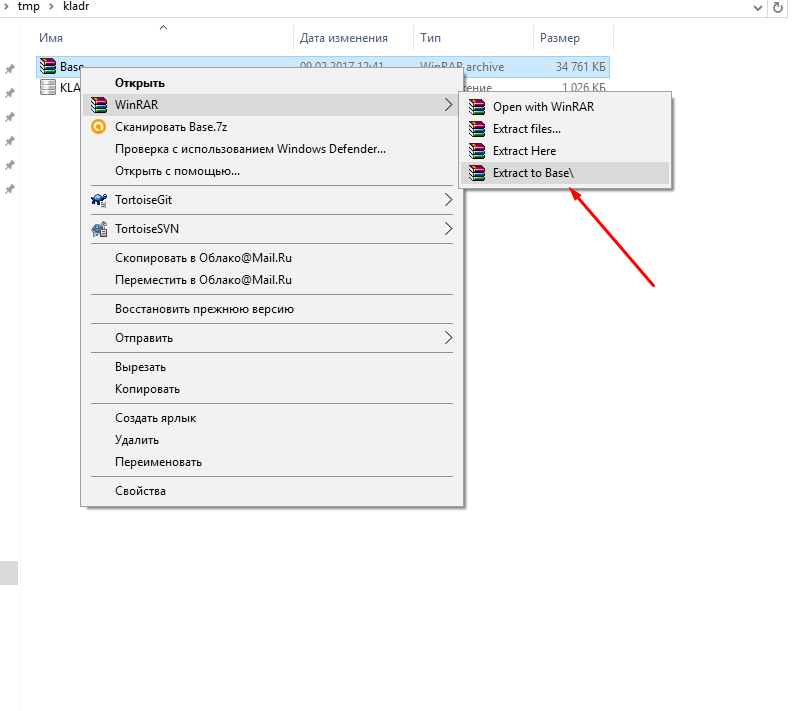This screenshot has width=795, height=711.
Task: Expand the TortoiseSVN submenu arrow
Action: point(448,229)
